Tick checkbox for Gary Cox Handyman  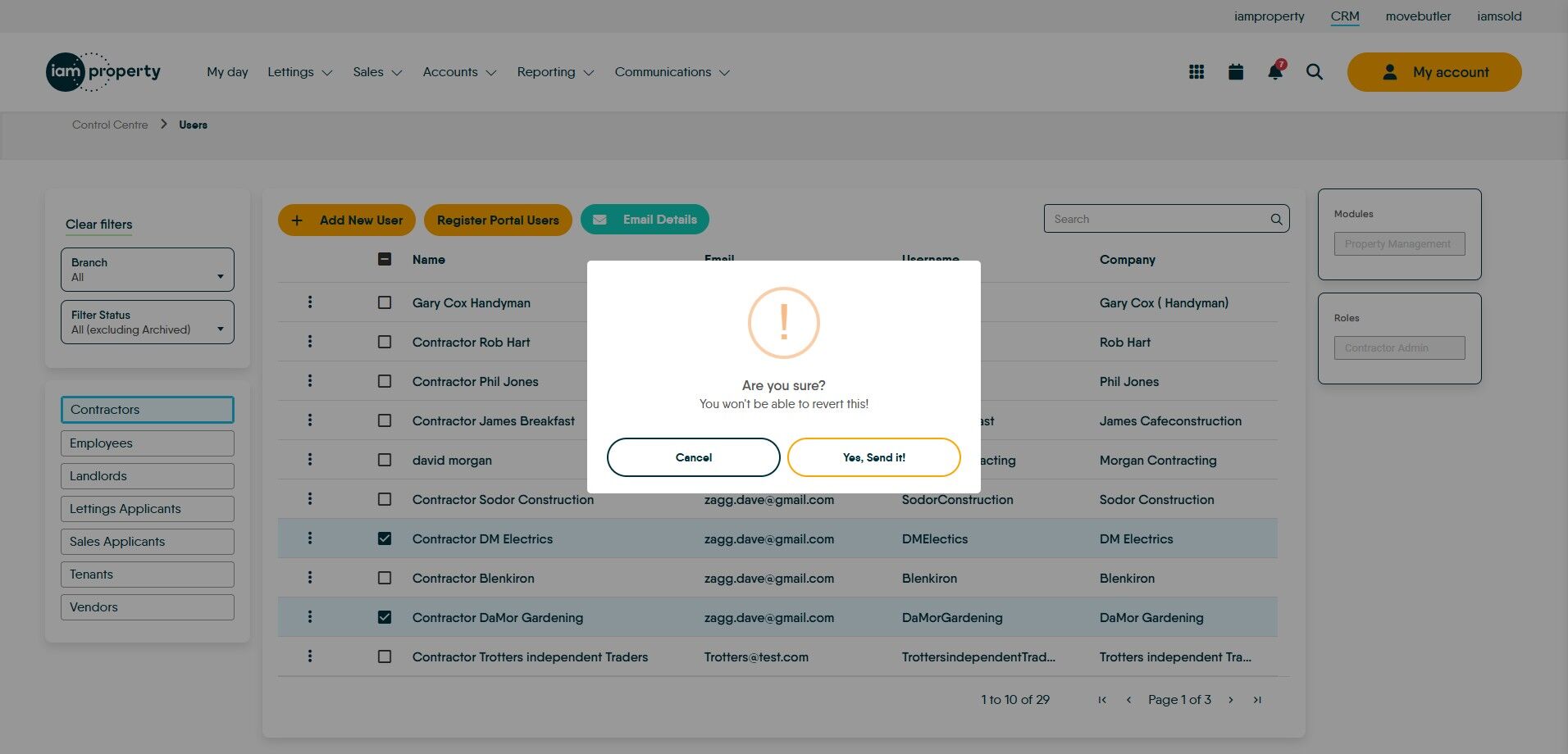(385, 302)
